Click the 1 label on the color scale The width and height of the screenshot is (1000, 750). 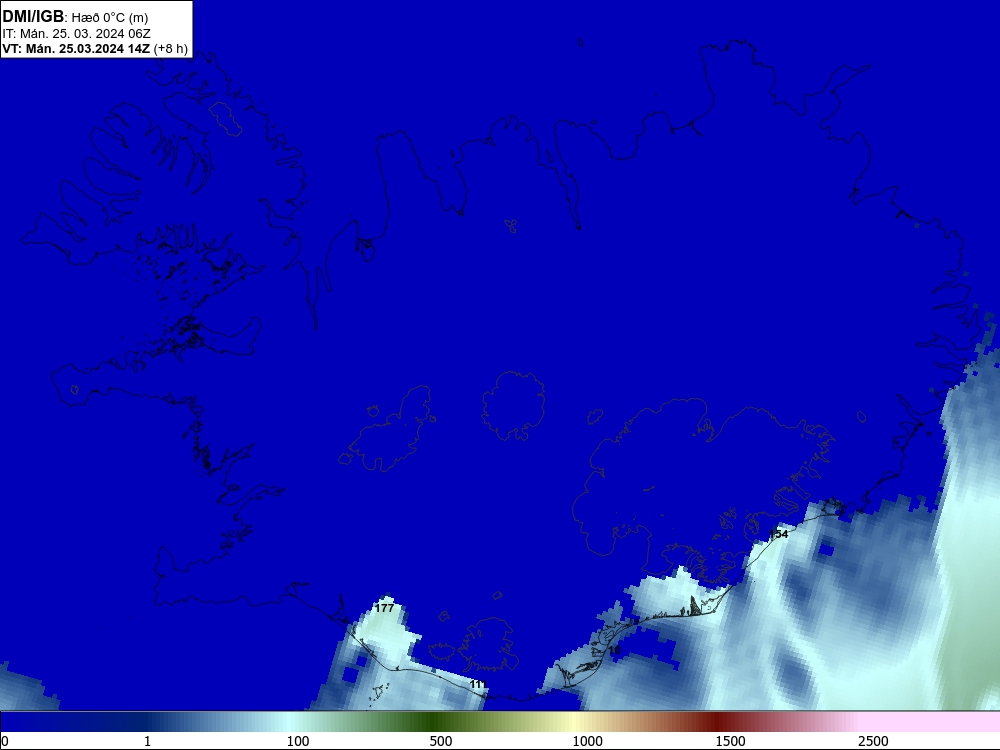pos(147,741)
